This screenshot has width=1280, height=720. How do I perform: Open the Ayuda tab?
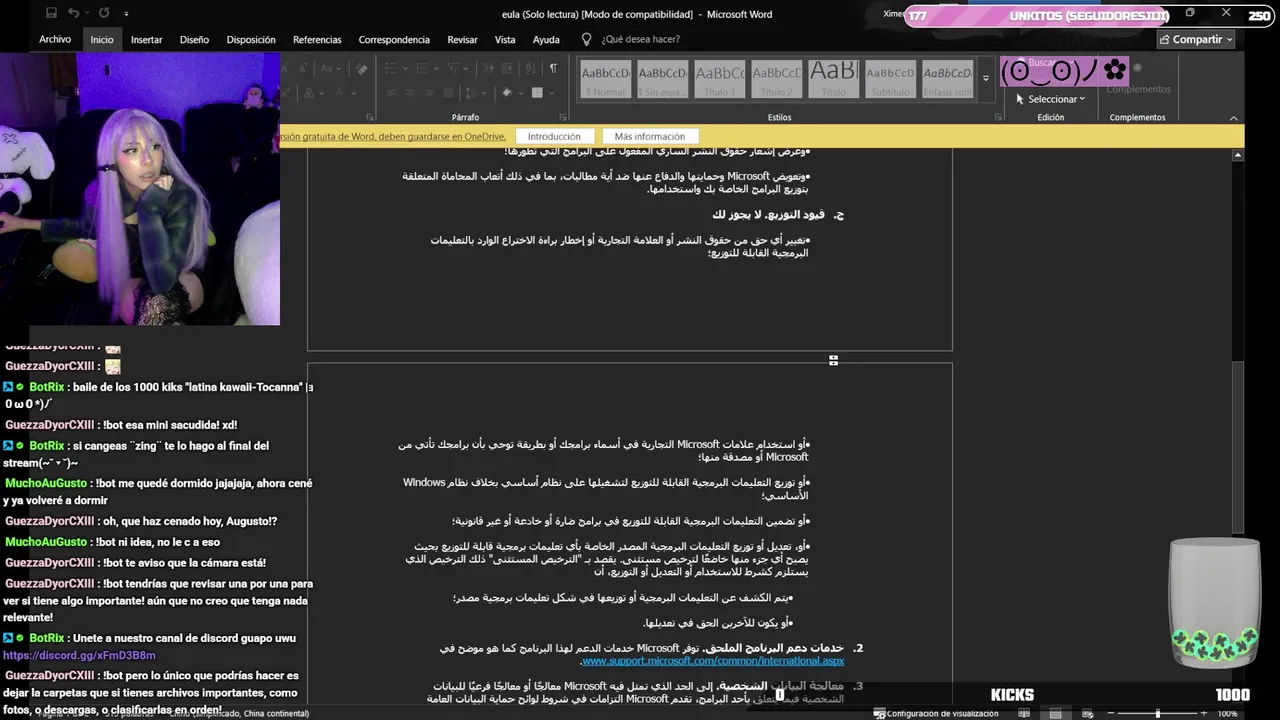coord(546,39)
